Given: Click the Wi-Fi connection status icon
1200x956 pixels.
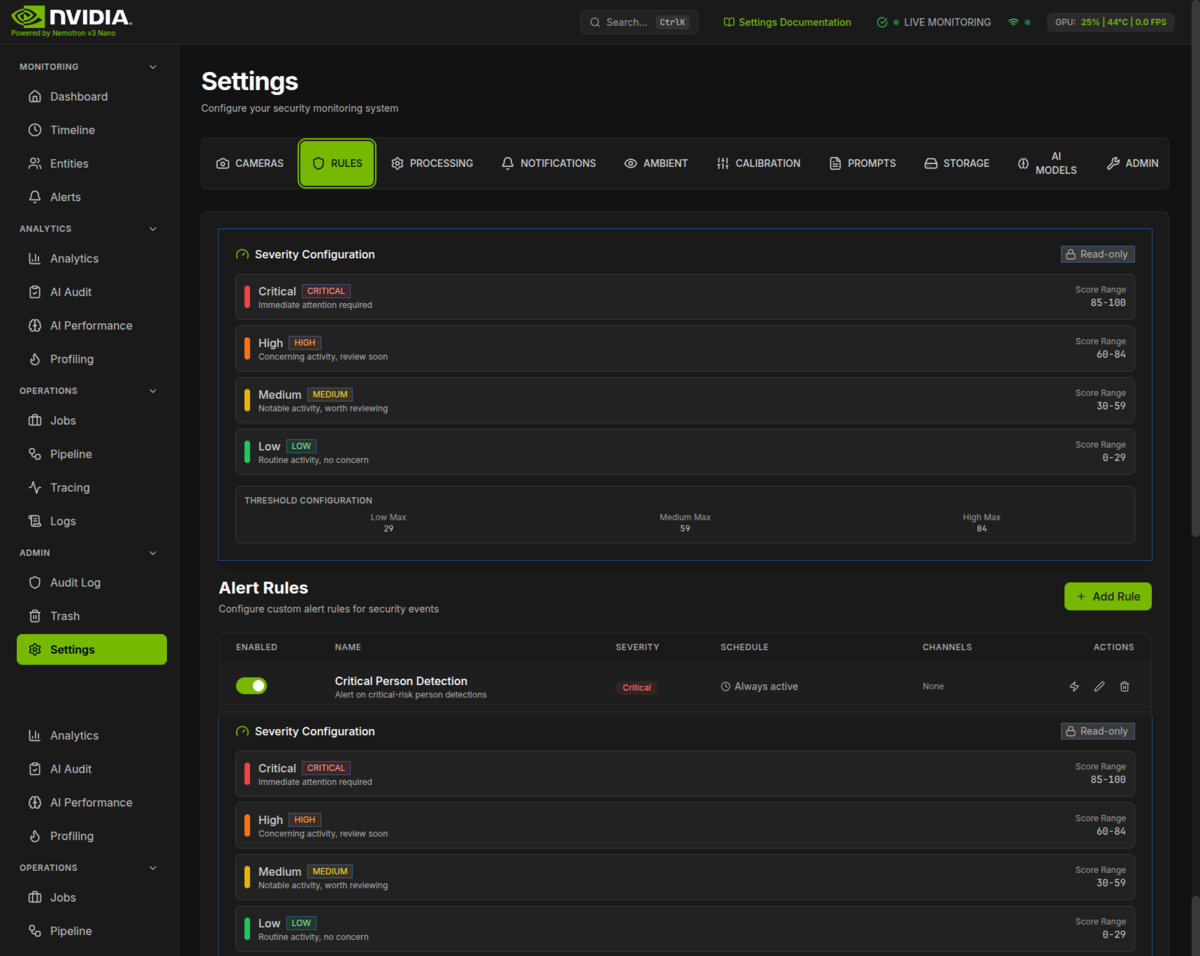Looking at the screenshot, I should 1013,22.
